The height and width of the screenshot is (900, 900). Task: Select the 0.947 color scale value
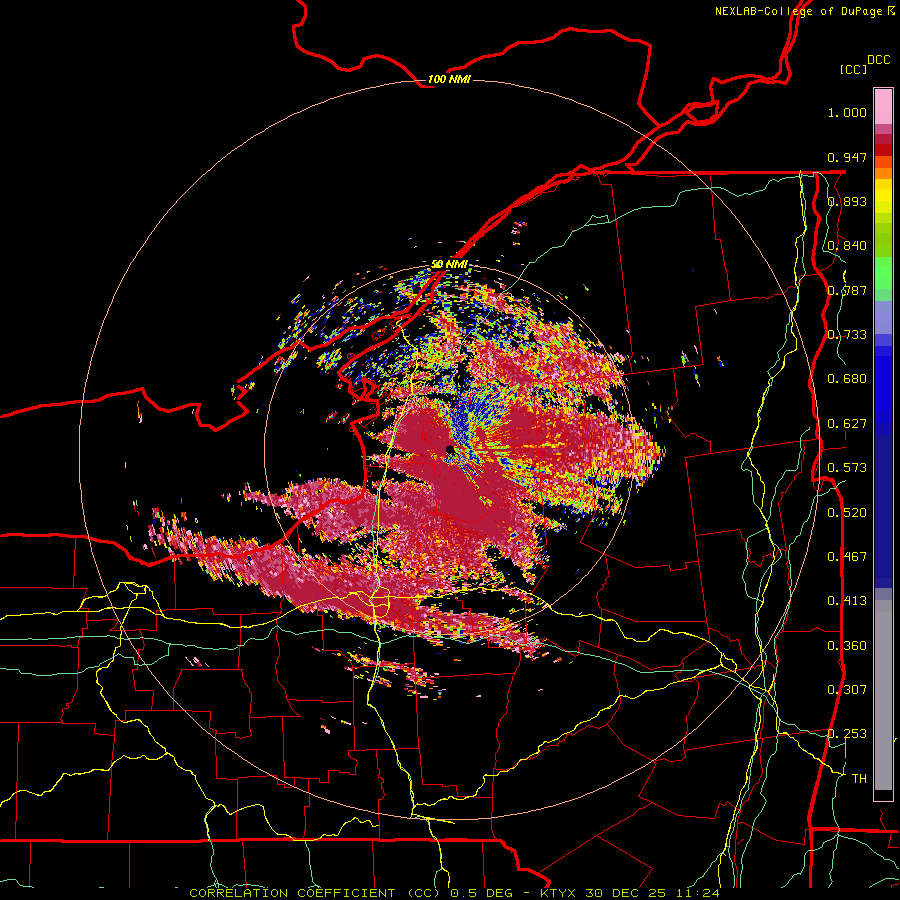[x=847, y=157]
